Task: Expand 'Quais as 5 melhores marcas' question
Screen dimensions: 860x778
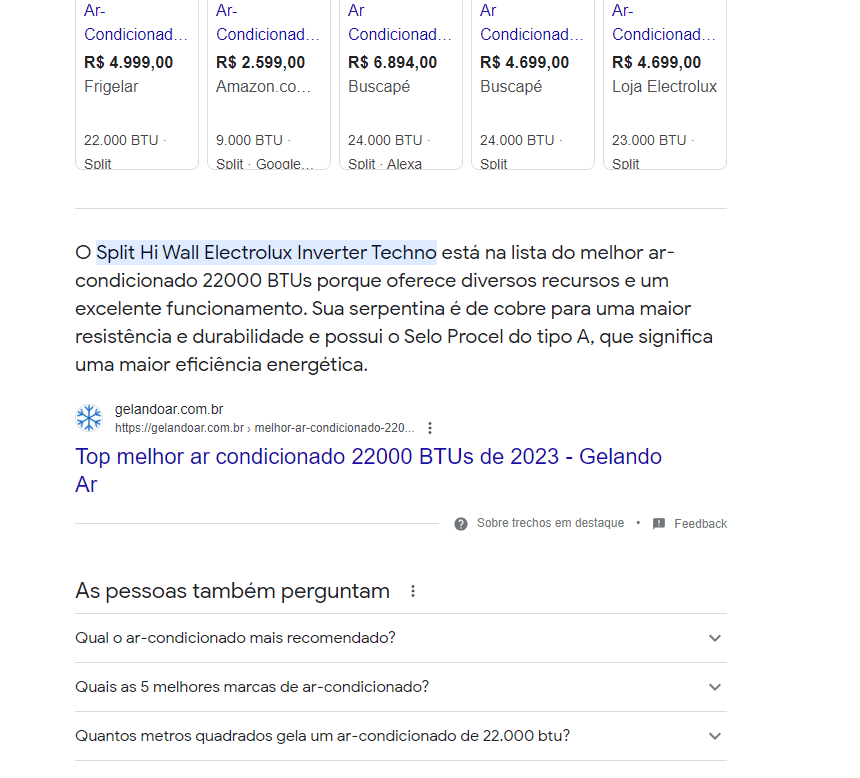Action: (x=401, y=687)
